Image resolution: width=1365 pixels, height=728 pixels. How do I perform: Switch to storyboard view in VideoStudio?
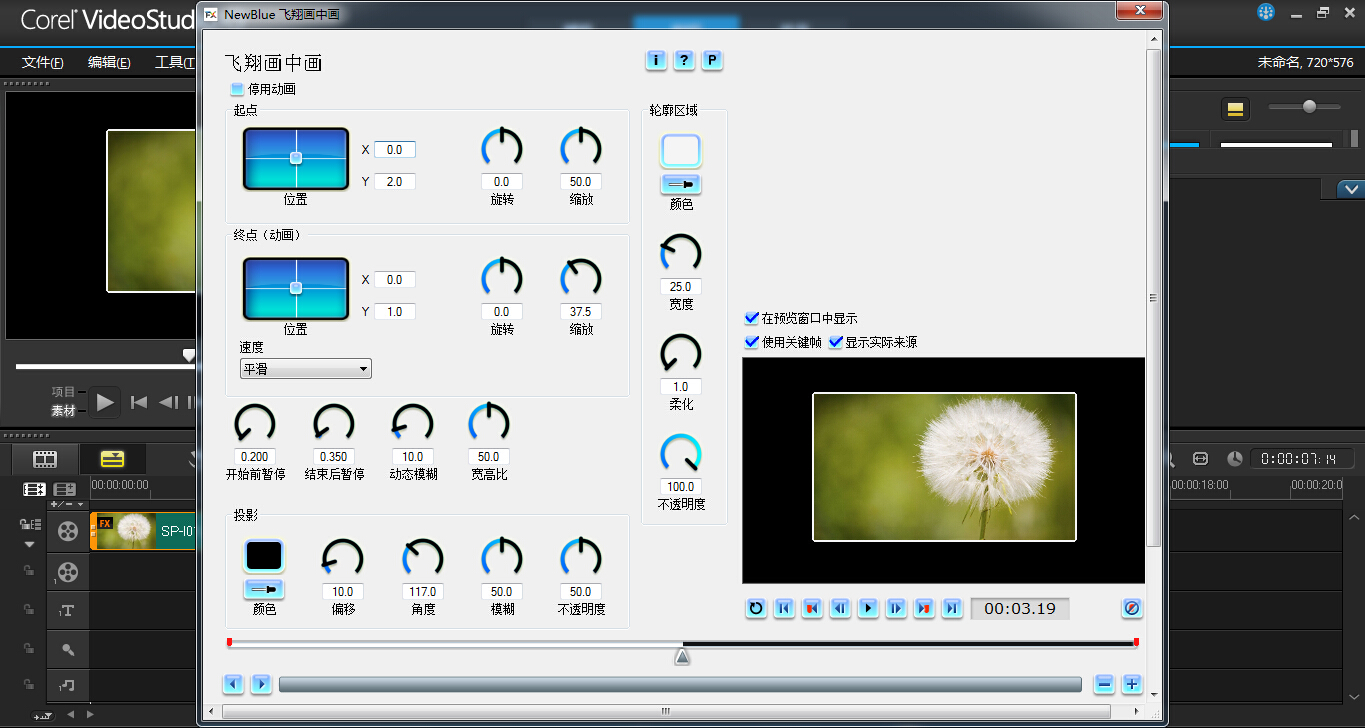click(x=45, y=459)
